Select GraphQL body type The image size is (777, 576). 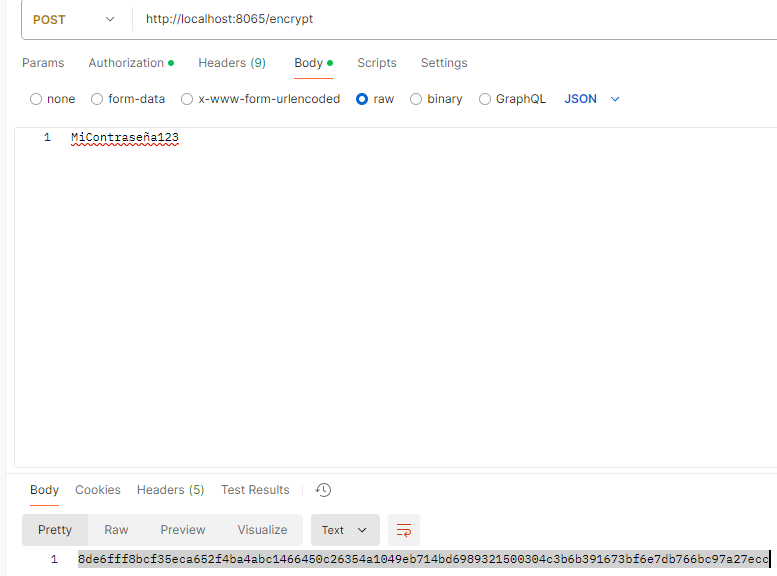coord(512,99)
